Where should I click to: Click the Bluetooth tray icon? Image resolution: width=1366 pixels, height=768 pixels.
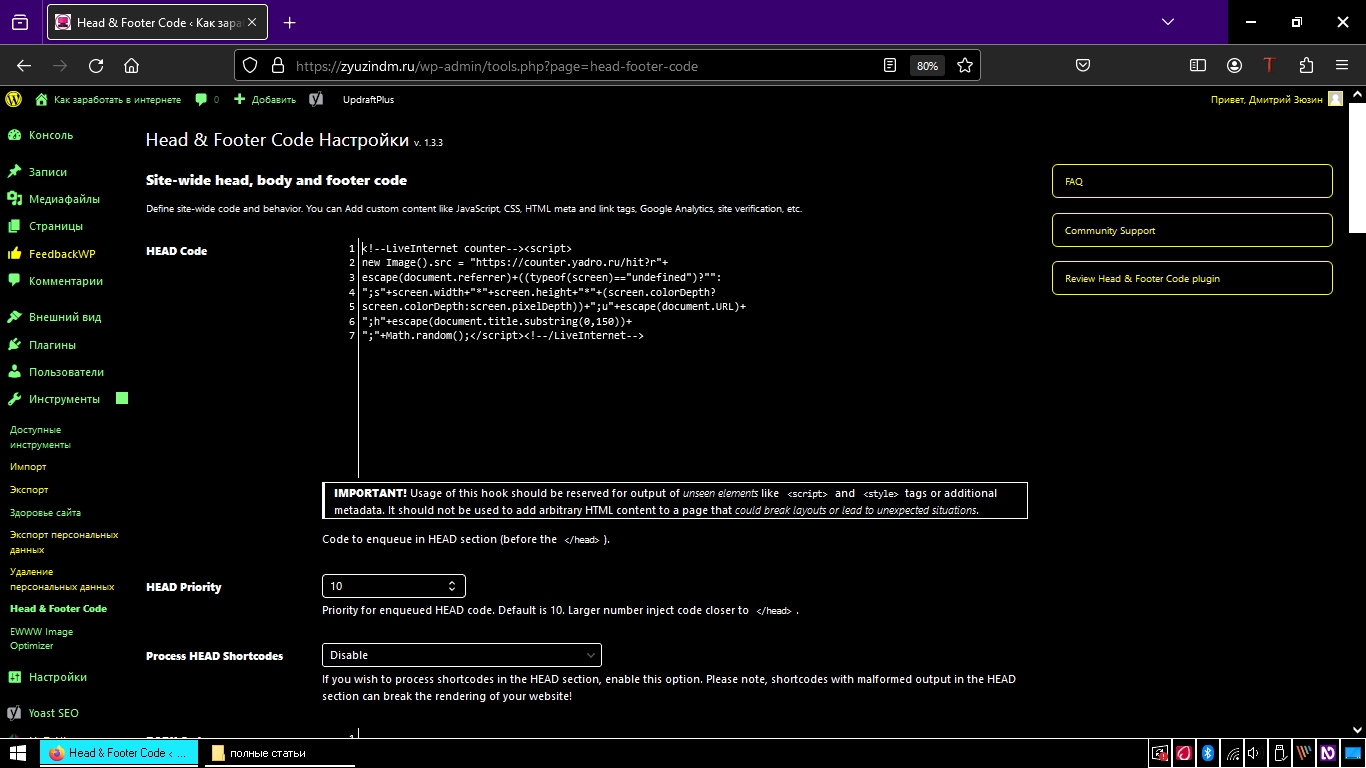coord(1207,753)
